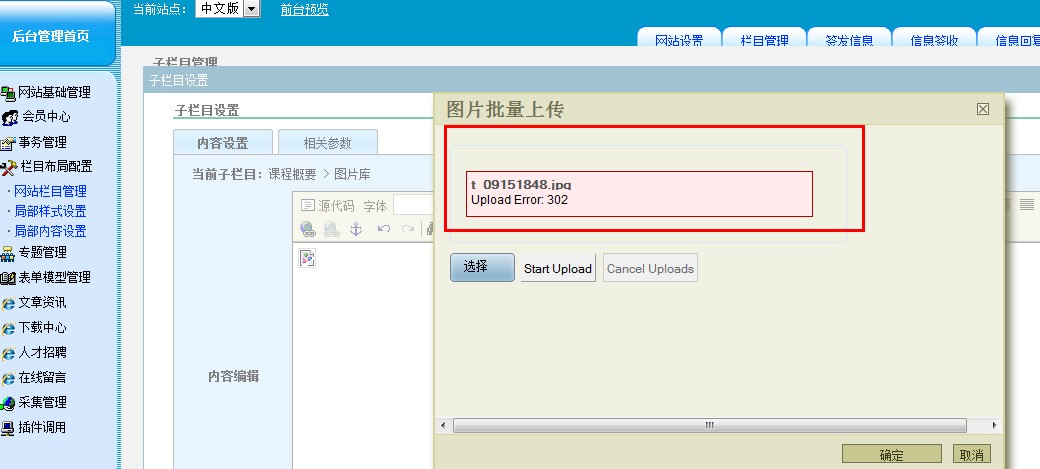Open 会员中心 from the sidebar
Image resolution: width=1040 pixels, height=469 pixels.
(45, 117)
